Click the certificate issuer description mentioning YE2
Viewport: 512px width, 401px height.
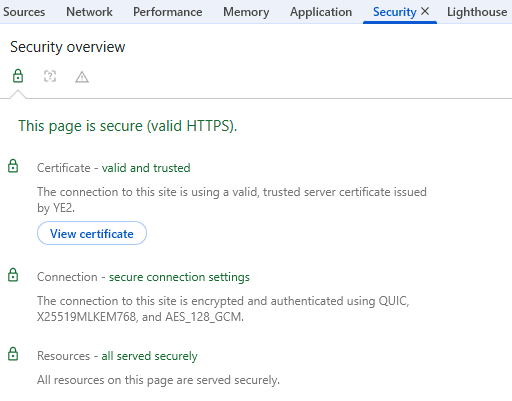click(x=232, y=200)
